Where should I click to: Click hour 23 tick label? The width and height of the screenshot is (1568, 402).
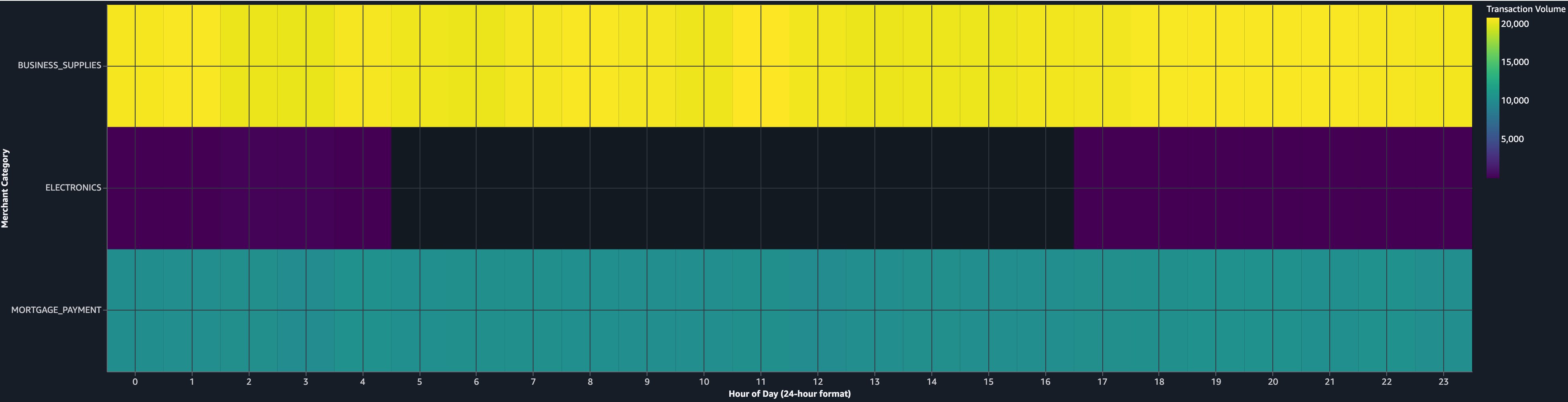(x=1443, y=382)
